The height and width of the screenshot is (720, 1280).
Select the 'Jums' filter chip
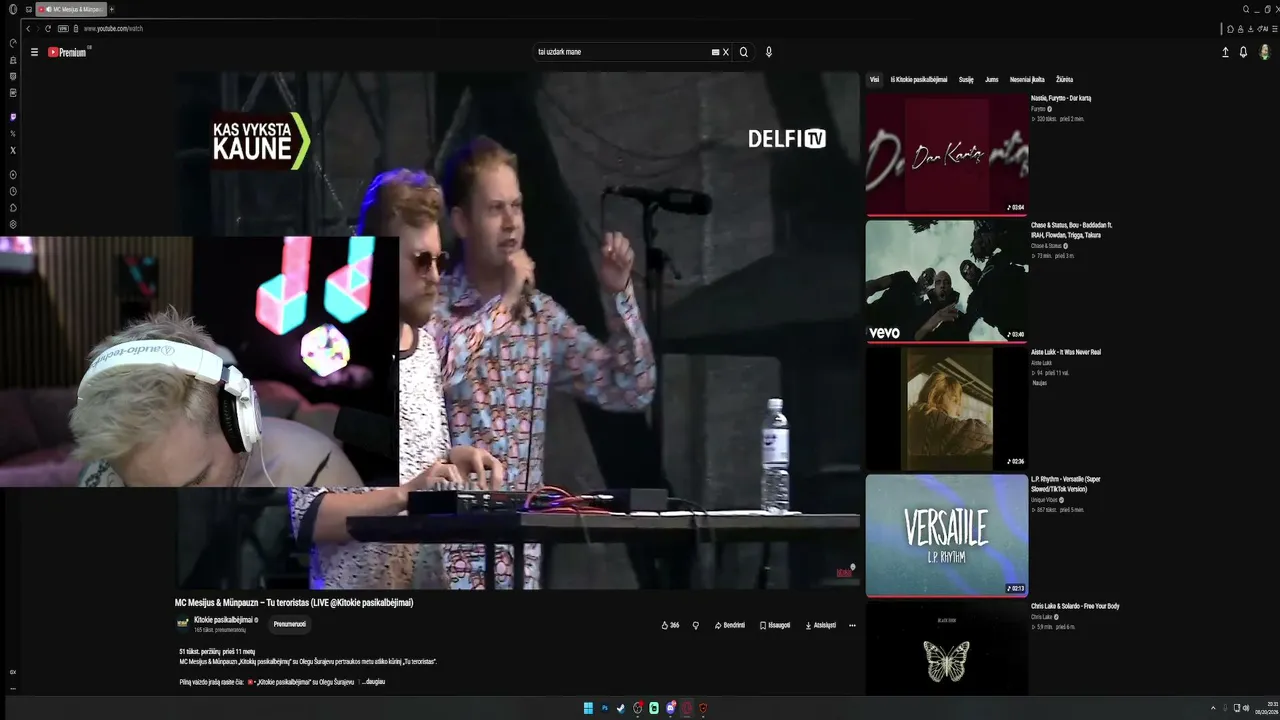coord(992,79)
